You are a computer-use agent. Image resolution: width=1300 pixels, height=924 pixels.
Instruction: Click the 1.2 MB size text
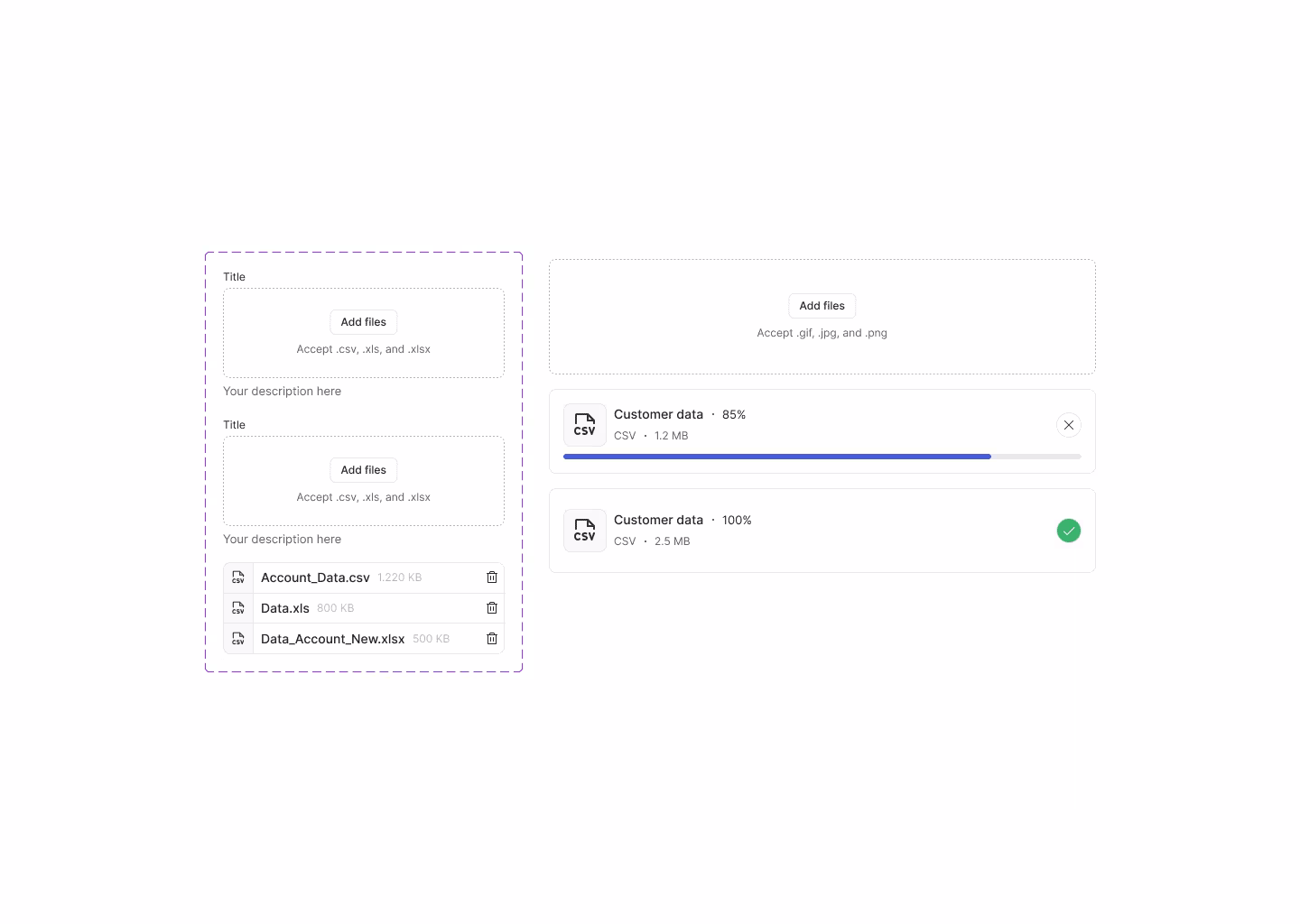(x=672, y=436)
